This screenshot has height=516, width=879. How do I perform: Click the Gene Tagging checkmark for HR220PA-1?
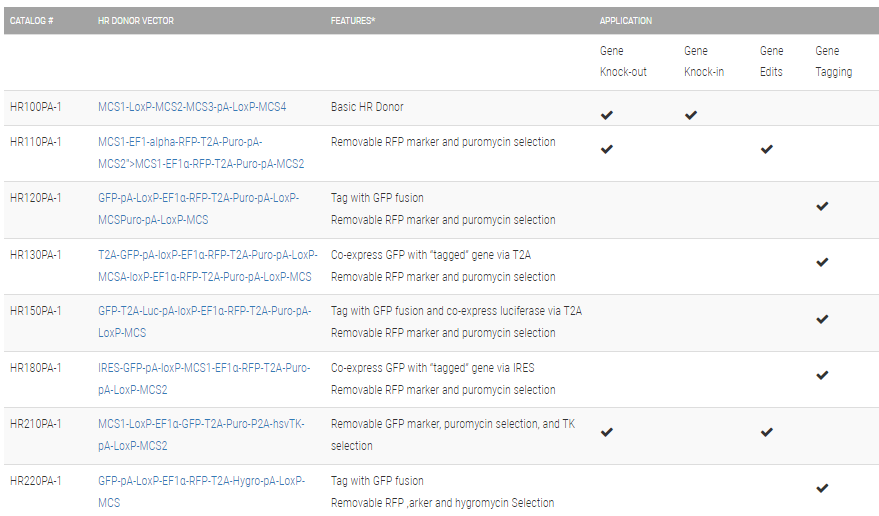pos(822,488)
